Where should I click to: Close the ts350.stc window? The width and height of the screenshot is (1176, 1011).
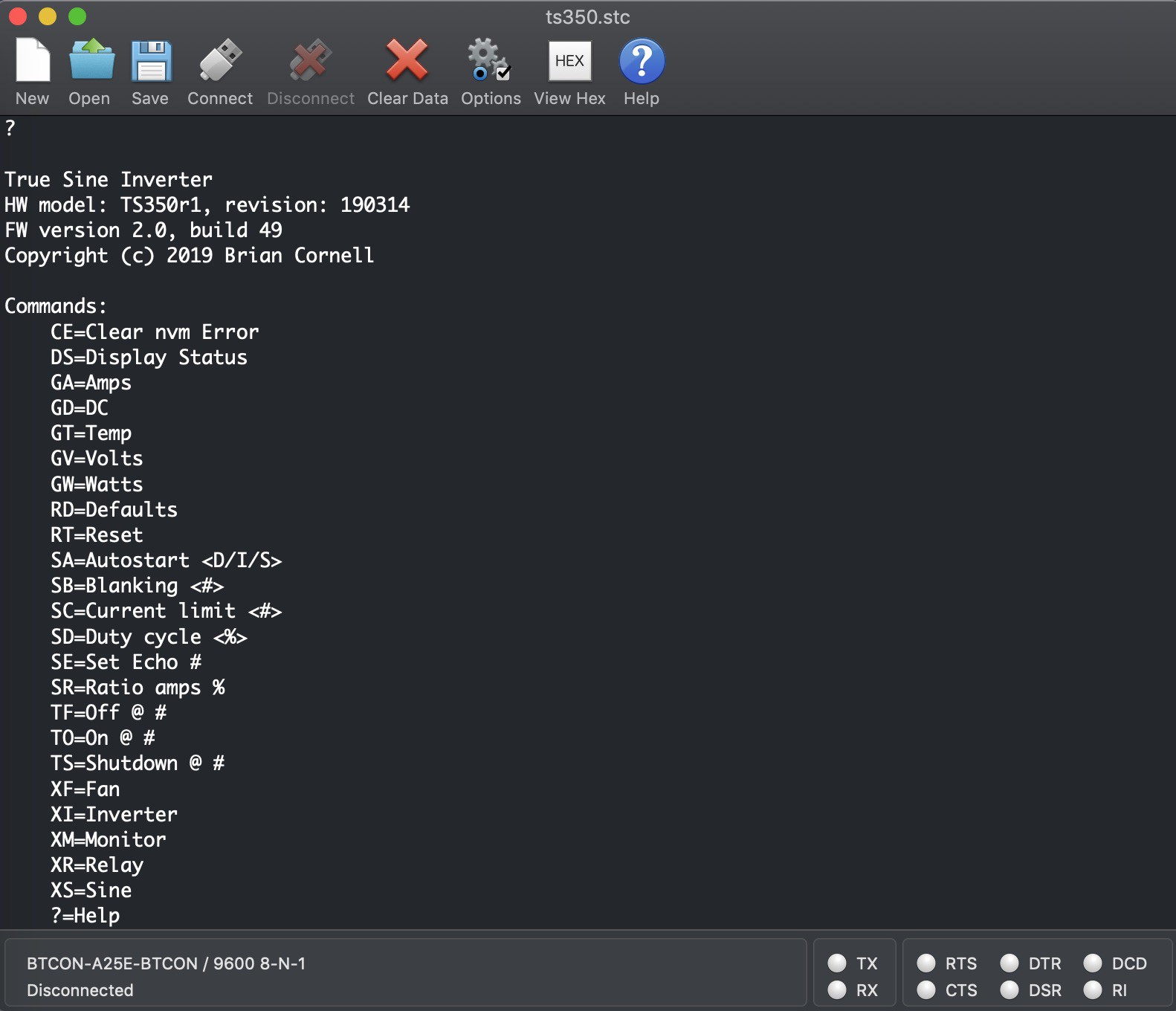[18, 16]
